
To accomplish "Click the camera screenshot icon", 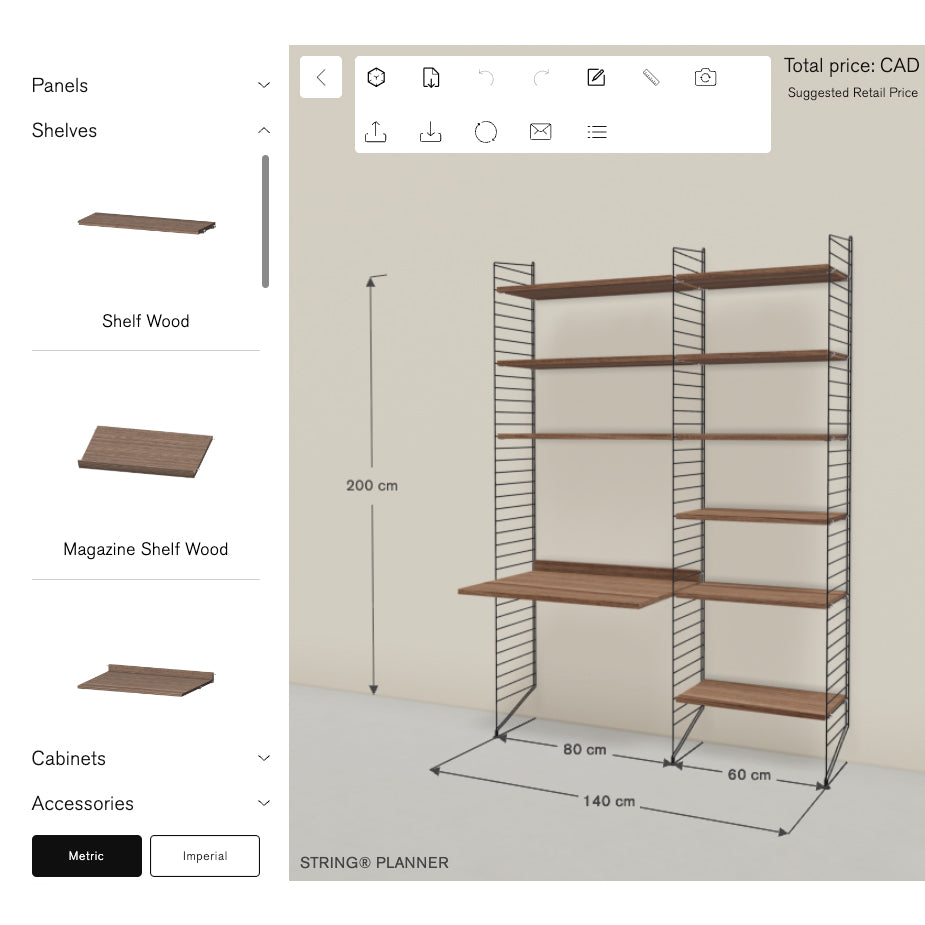I will pos(706,77).
